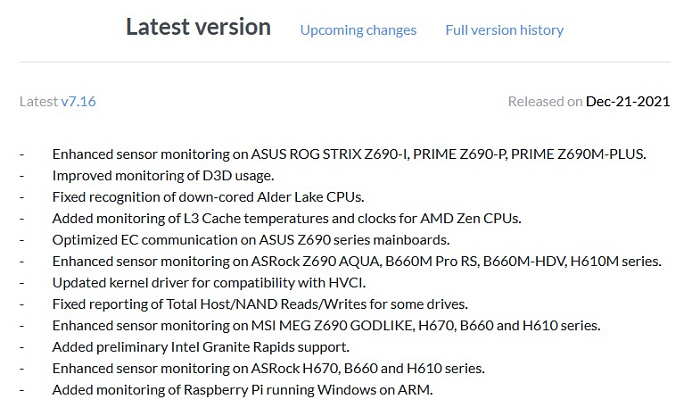700x416 pixels.
Task: Select the Total Host/NAND Reads/Writes line
Action: 260,304
